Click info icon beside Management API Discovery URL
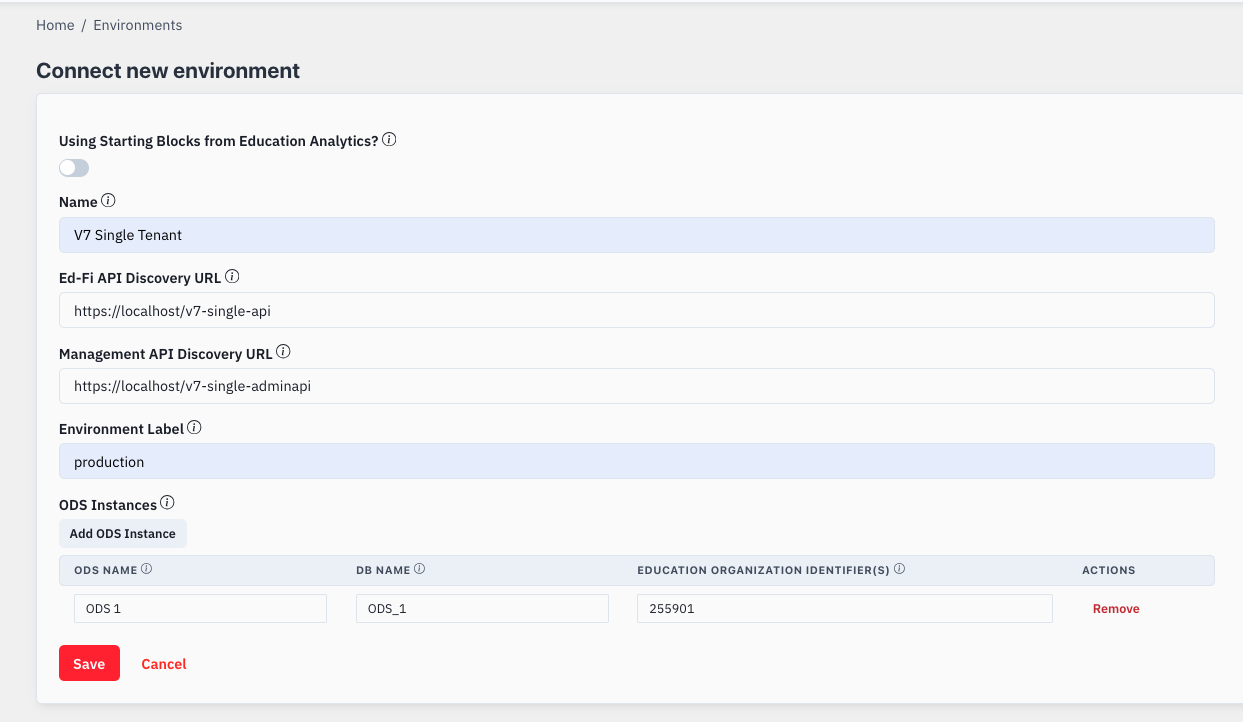This screenshot has width=1243, height=722. point(283,352)
